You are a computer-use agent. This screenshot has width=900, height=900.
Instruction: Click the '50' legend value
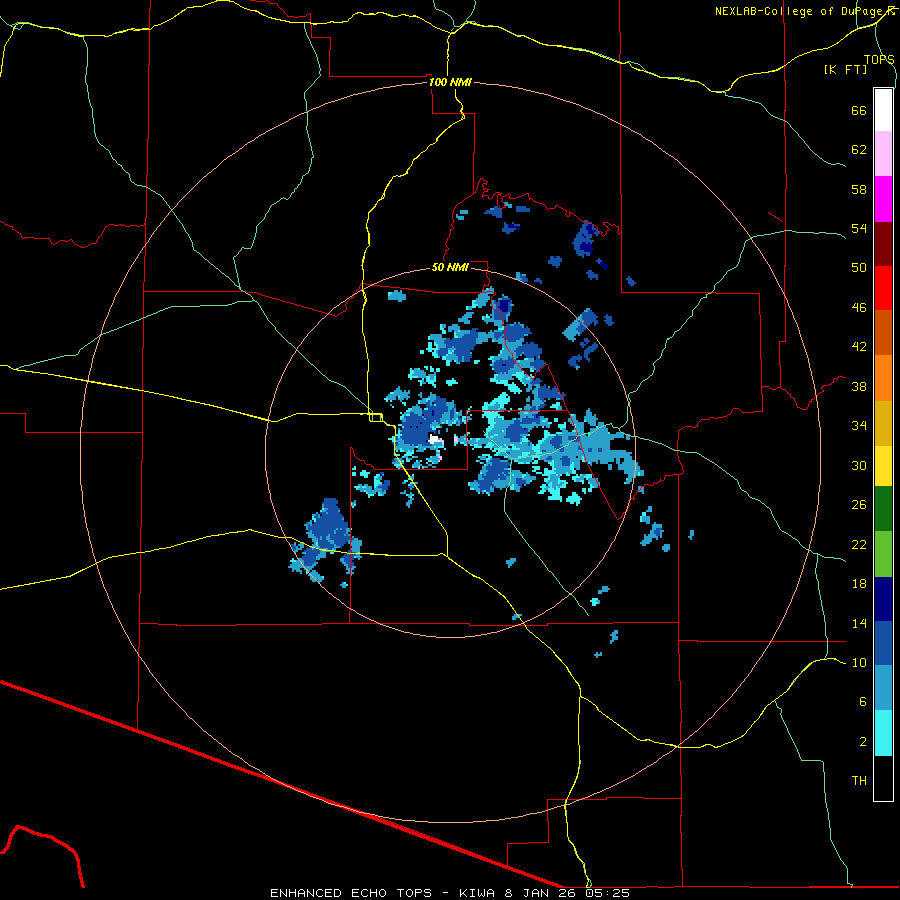(x=859, y=267)
